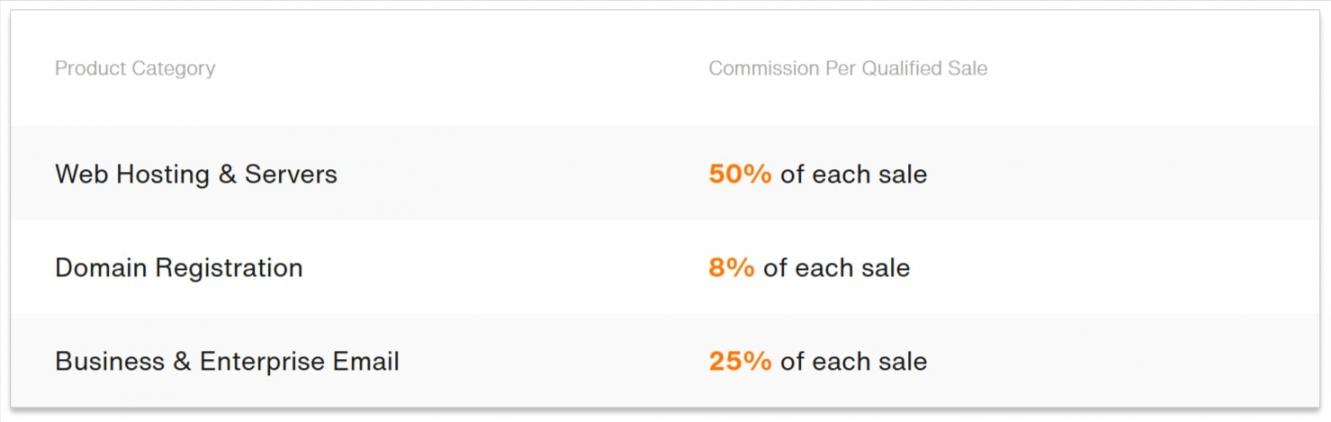Image resolution: width=1331 pixels, height=422 pixels.
Task: Select the orange 8% commission value
Action: (731, 268)
